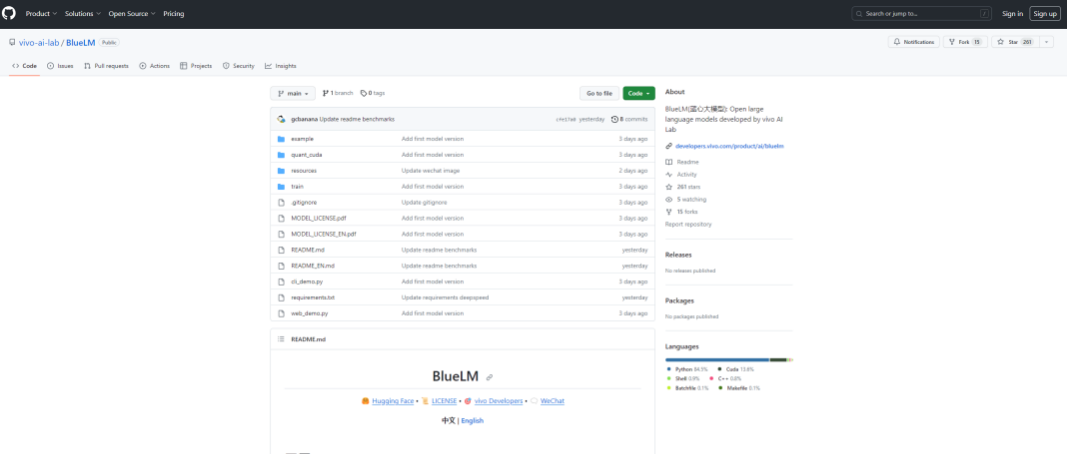
Task: Toggle README outline list icon
Action: point(281,339)
